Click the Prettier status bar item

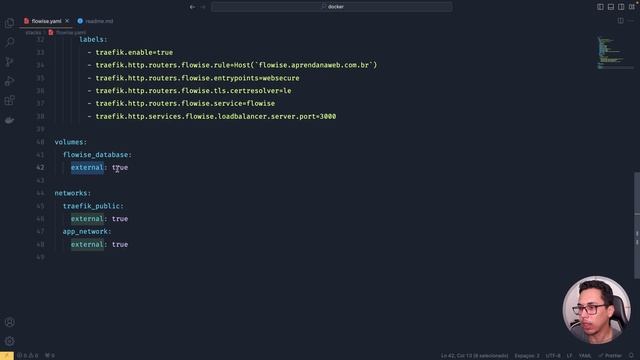610,356
